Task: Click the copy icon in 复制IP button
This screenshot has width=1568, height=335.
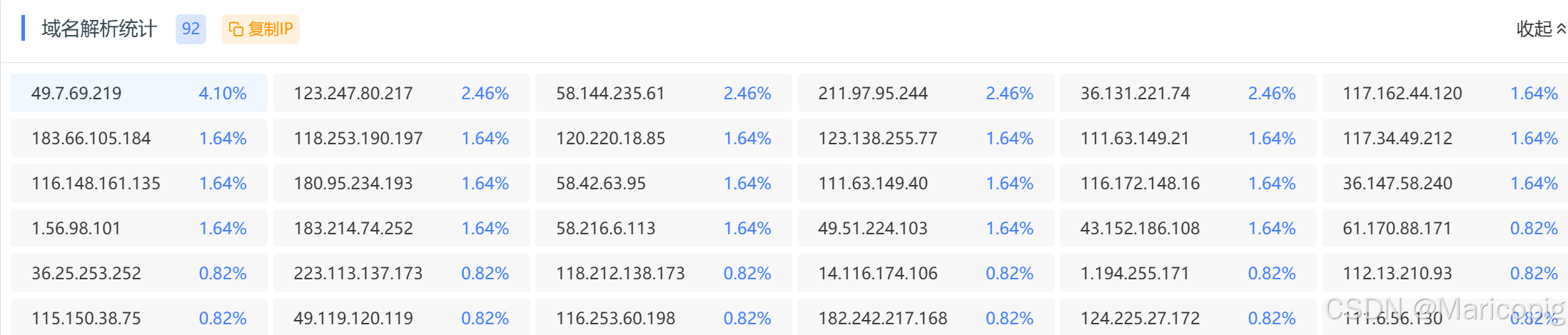Action: 236,29
